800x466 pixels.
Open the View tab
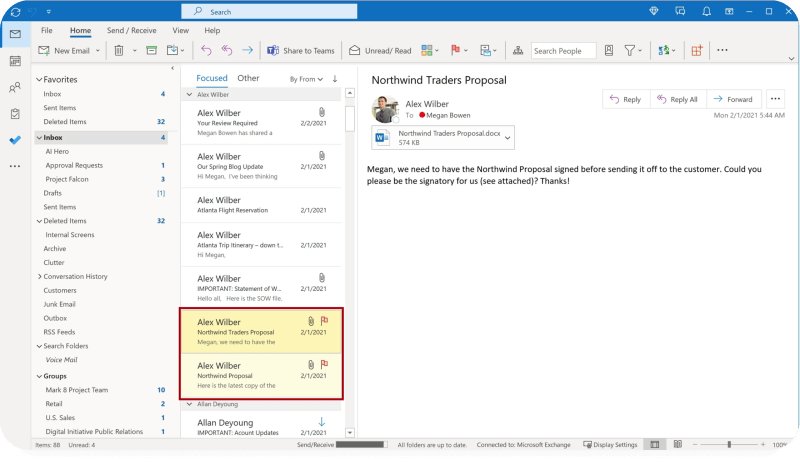click(x=181, y=30)
